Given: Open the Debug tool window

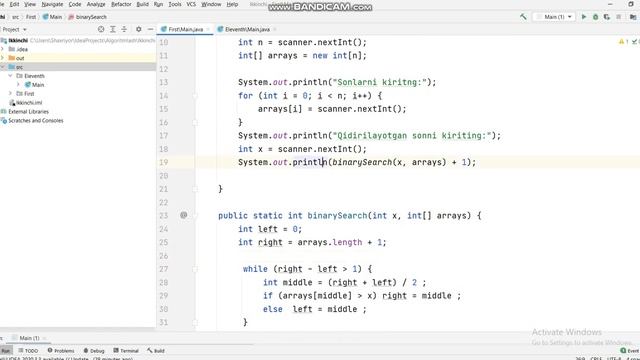Looking at the screenshot, I should click(x=94, y=351).
